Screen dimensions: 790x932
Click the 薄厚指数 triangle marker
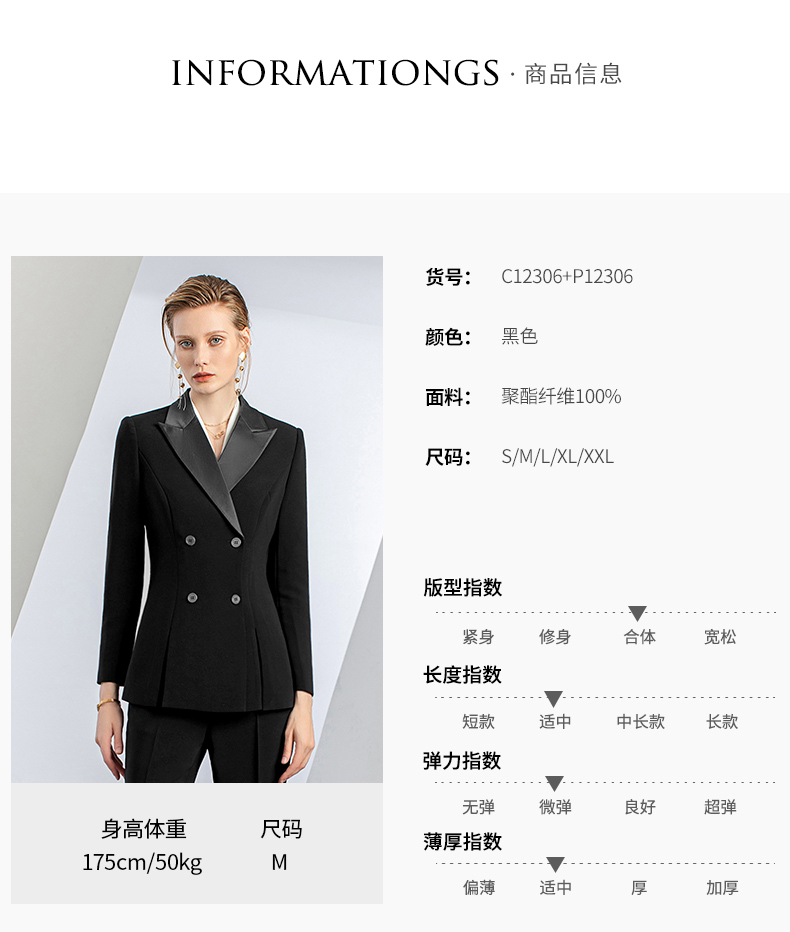click(555, 864)
